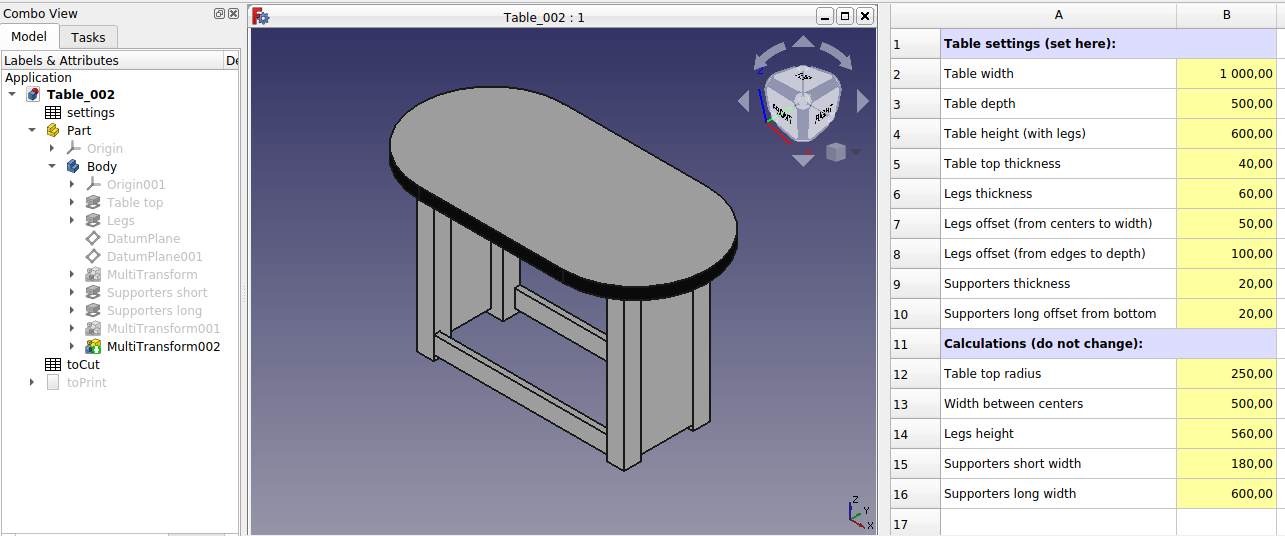Expand the Origin node under Part
1285x536 pixels.
(52, 149)
